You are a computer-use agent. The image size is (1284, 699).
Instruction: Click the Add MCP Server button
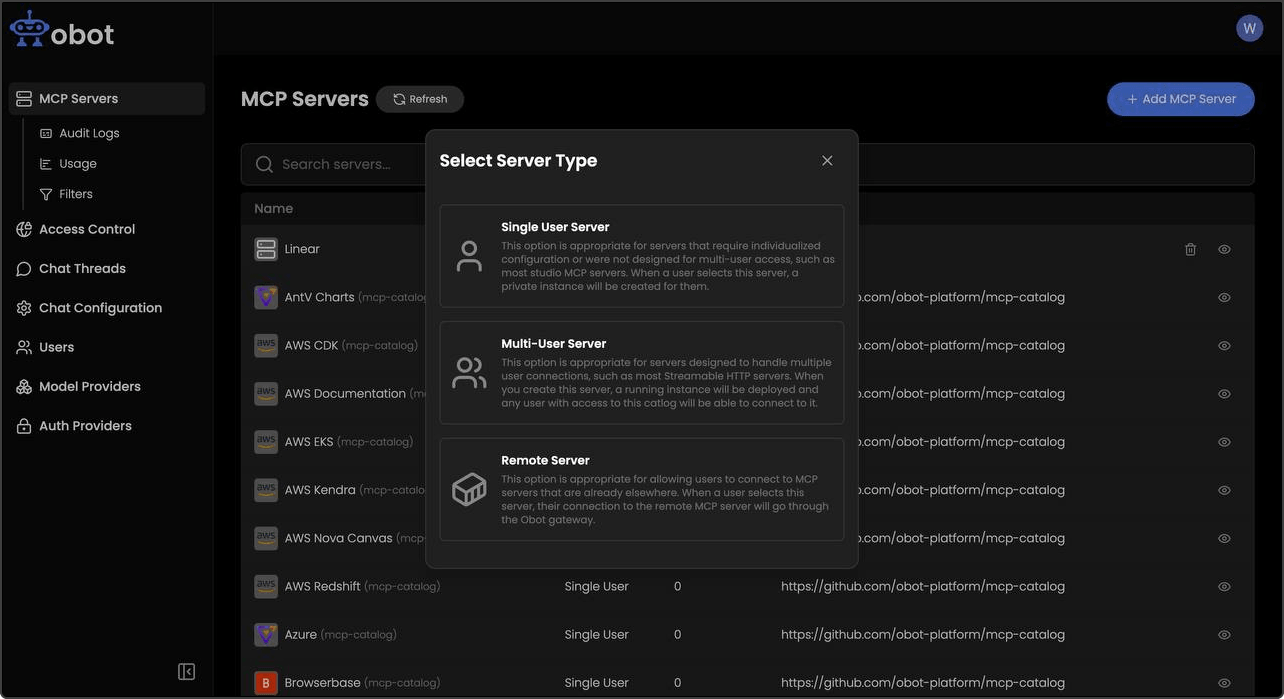pyautogui.click(x=1180, y=99)
